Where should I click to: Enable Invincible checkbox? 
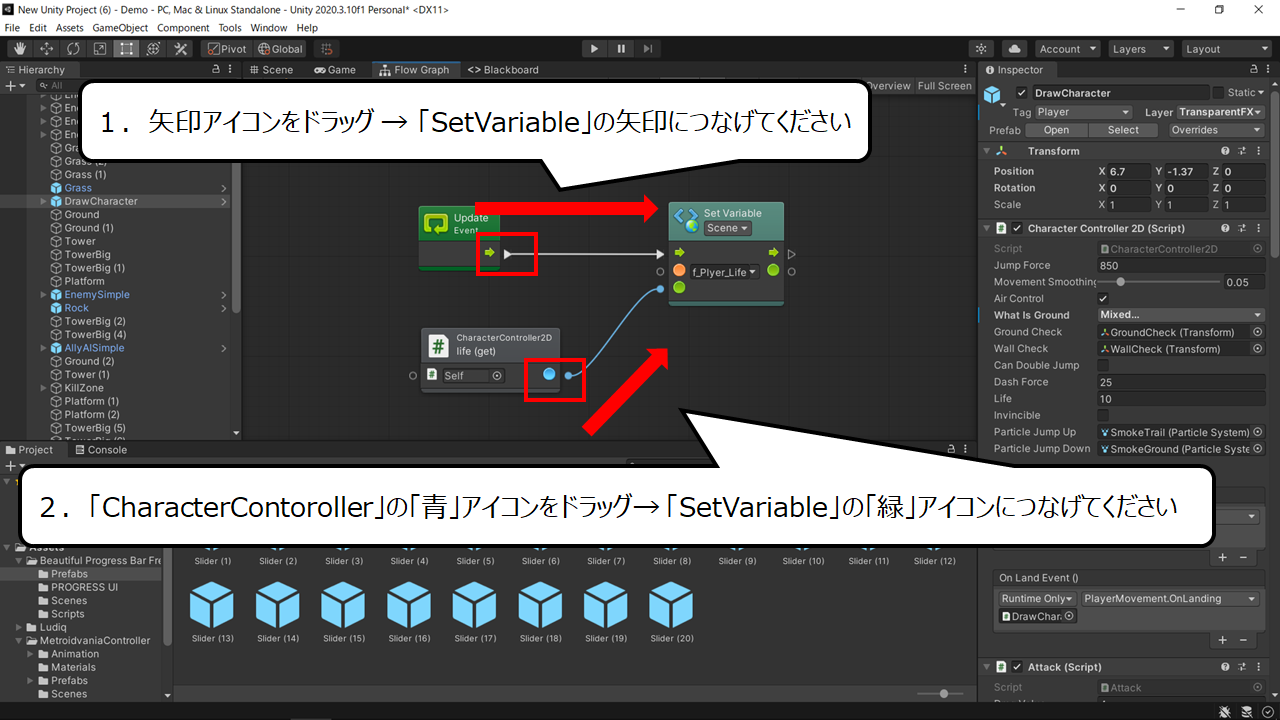coord(1103,415)
